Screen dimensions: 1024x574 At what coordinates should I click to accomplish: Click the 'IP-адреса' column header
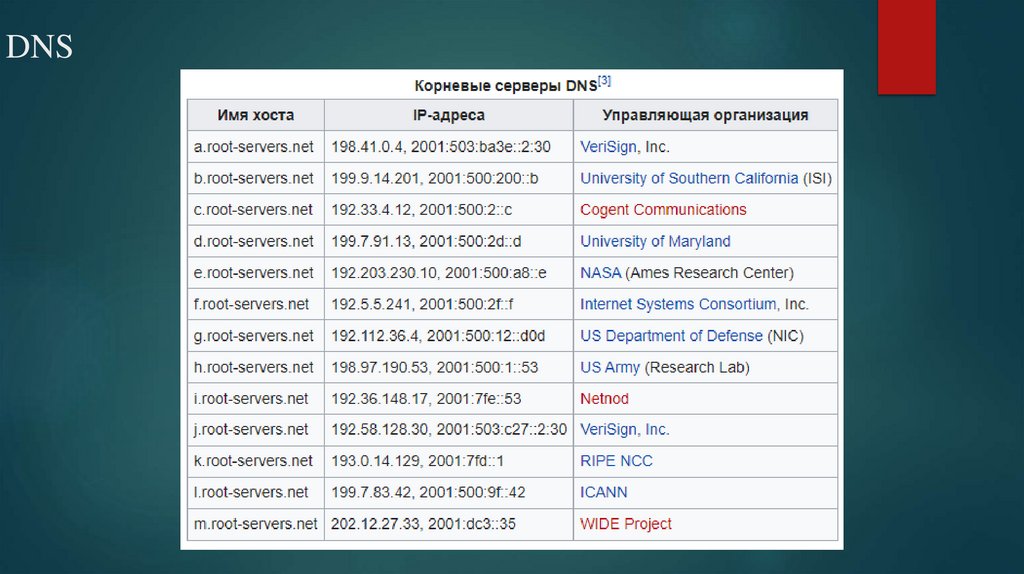click(x=449, y=115)
